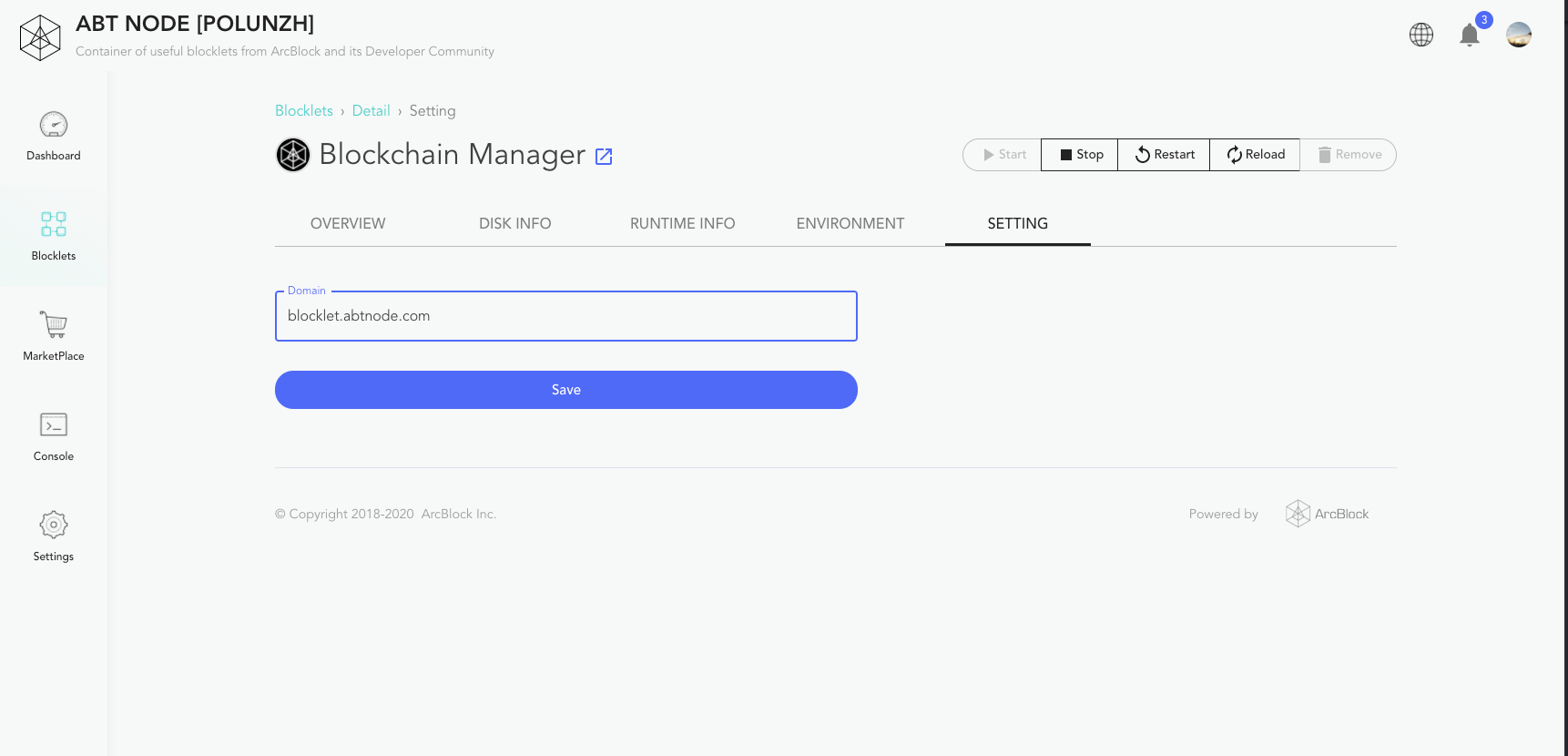Click the Remove button

pos(1349,155)
